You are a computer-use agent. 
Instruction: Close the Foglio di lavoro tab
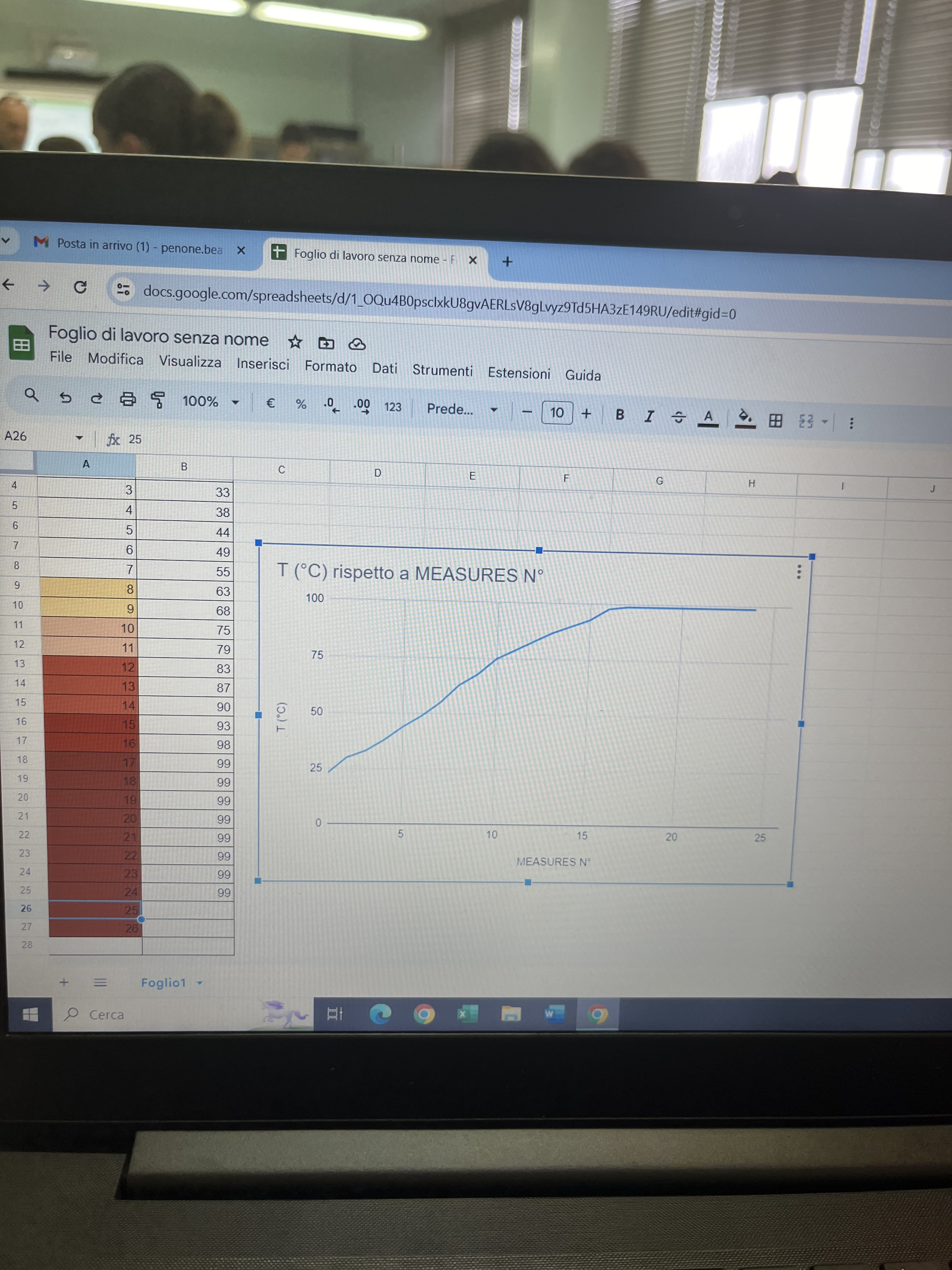pos(473,260)
